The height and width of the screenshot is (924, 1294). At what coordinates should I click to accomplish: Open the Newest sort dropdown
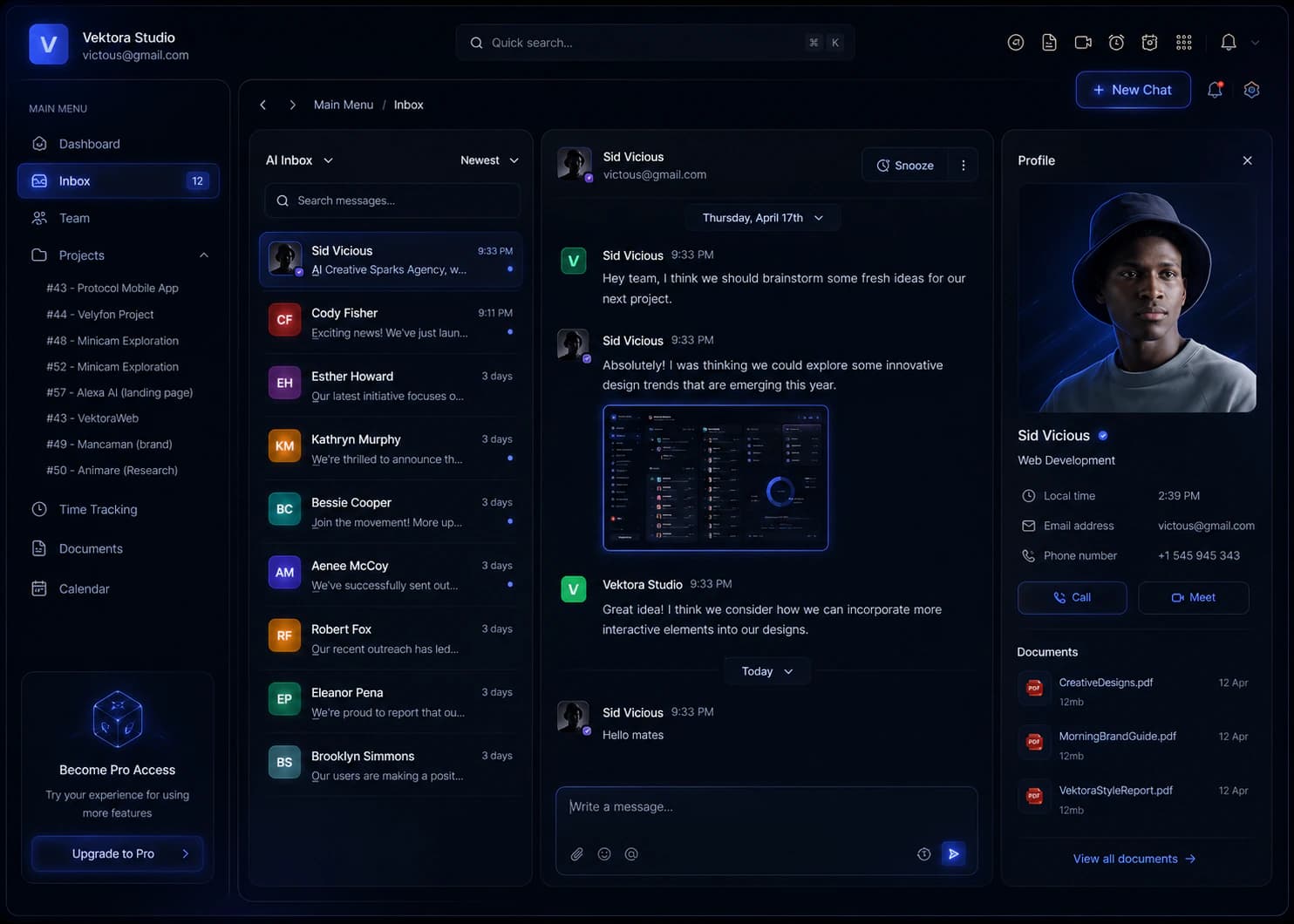(489, 160)
